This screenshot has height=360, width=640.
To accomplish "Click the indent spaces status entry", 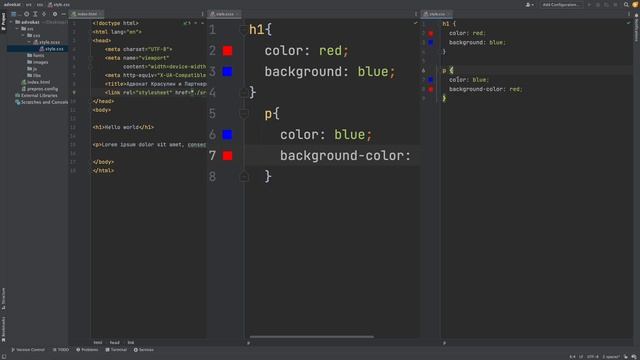I will coord(611,357).
